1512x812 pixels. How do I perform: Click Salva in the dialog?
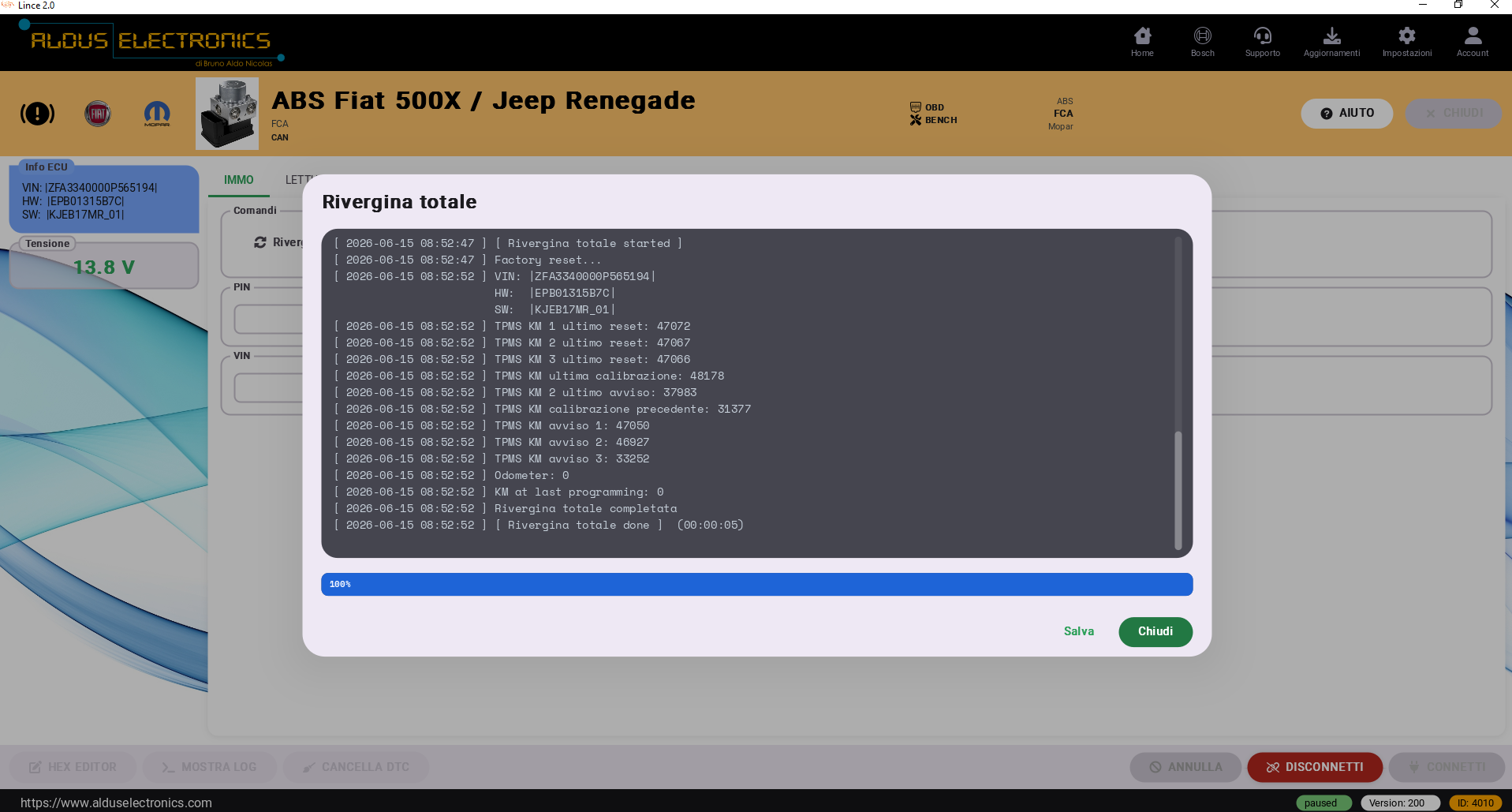click(1078, 631)
